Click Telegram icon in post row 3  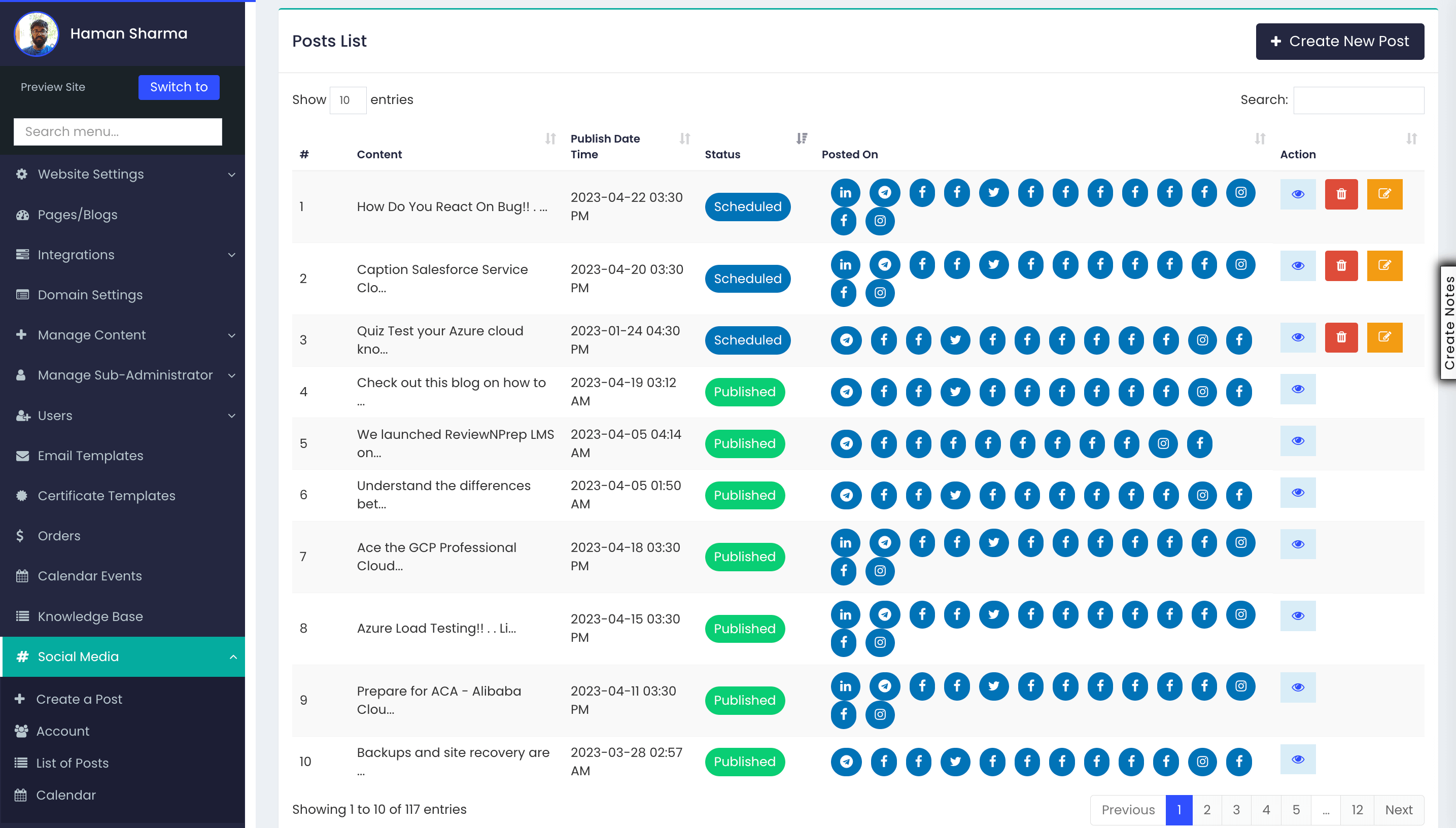point(846,340)
